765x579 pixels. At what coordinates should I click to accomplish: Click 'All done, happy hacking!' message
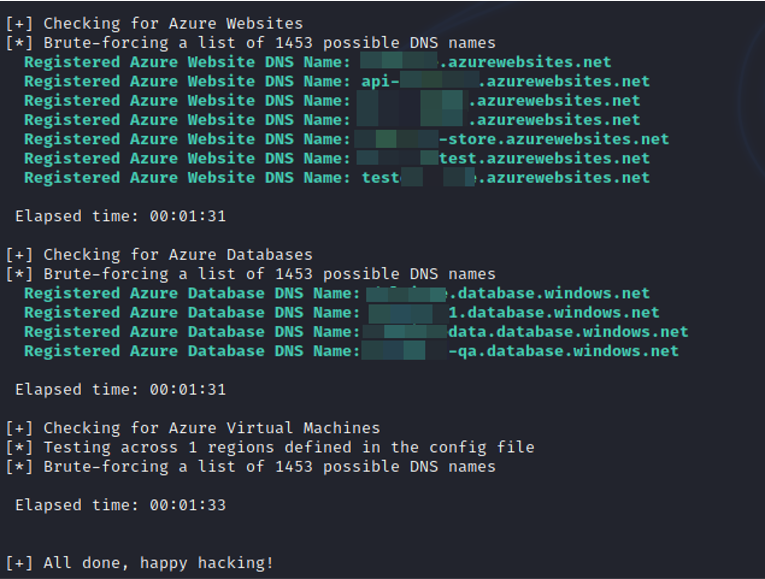coord(140,563)
